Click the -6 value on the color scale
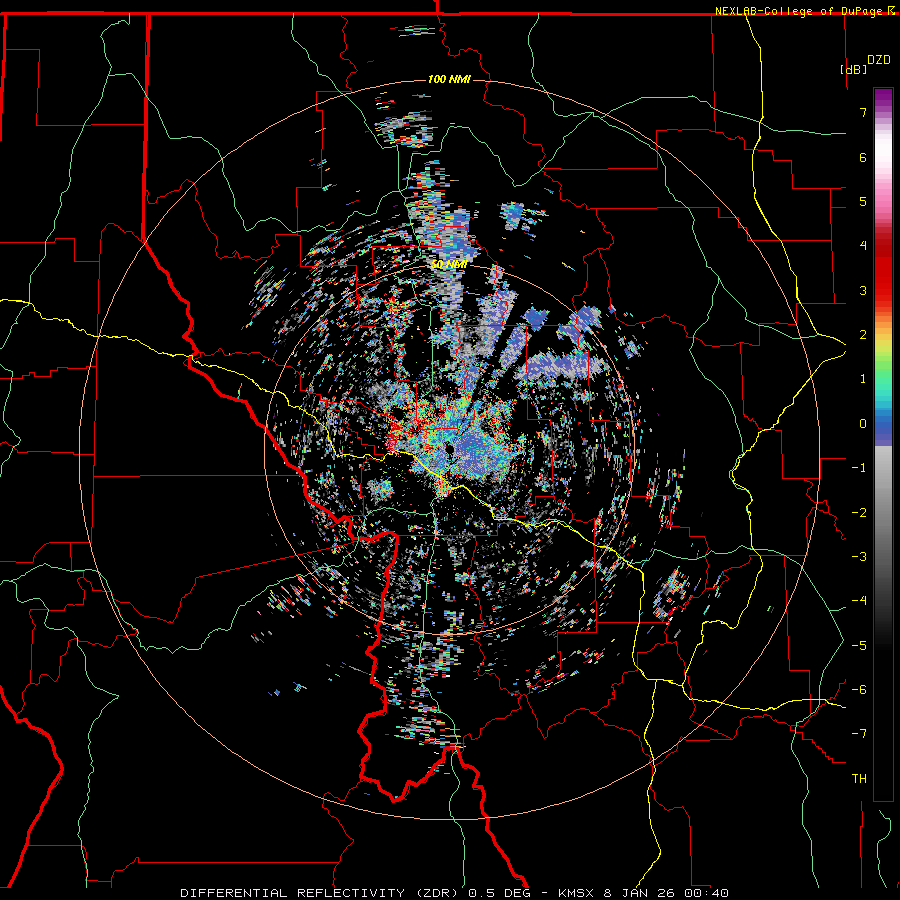Screen dimensions: 900x900 (x=859, y=690)
